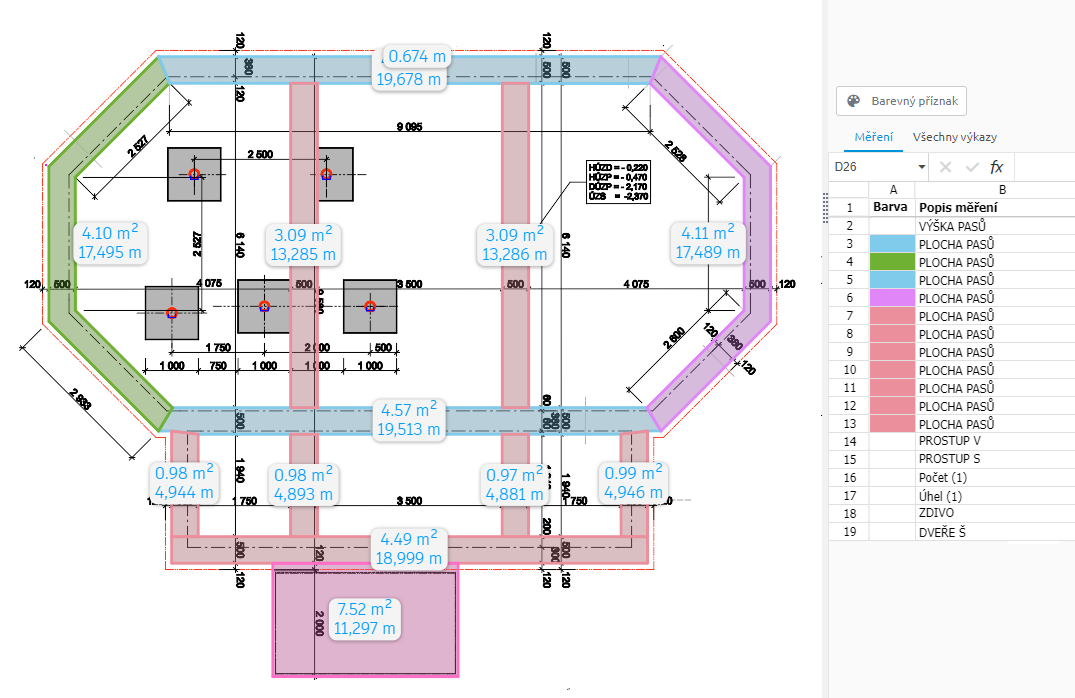Select the green color swatch in row 4
Viewport: 1075px width, 698px height.
coord(891,262)
